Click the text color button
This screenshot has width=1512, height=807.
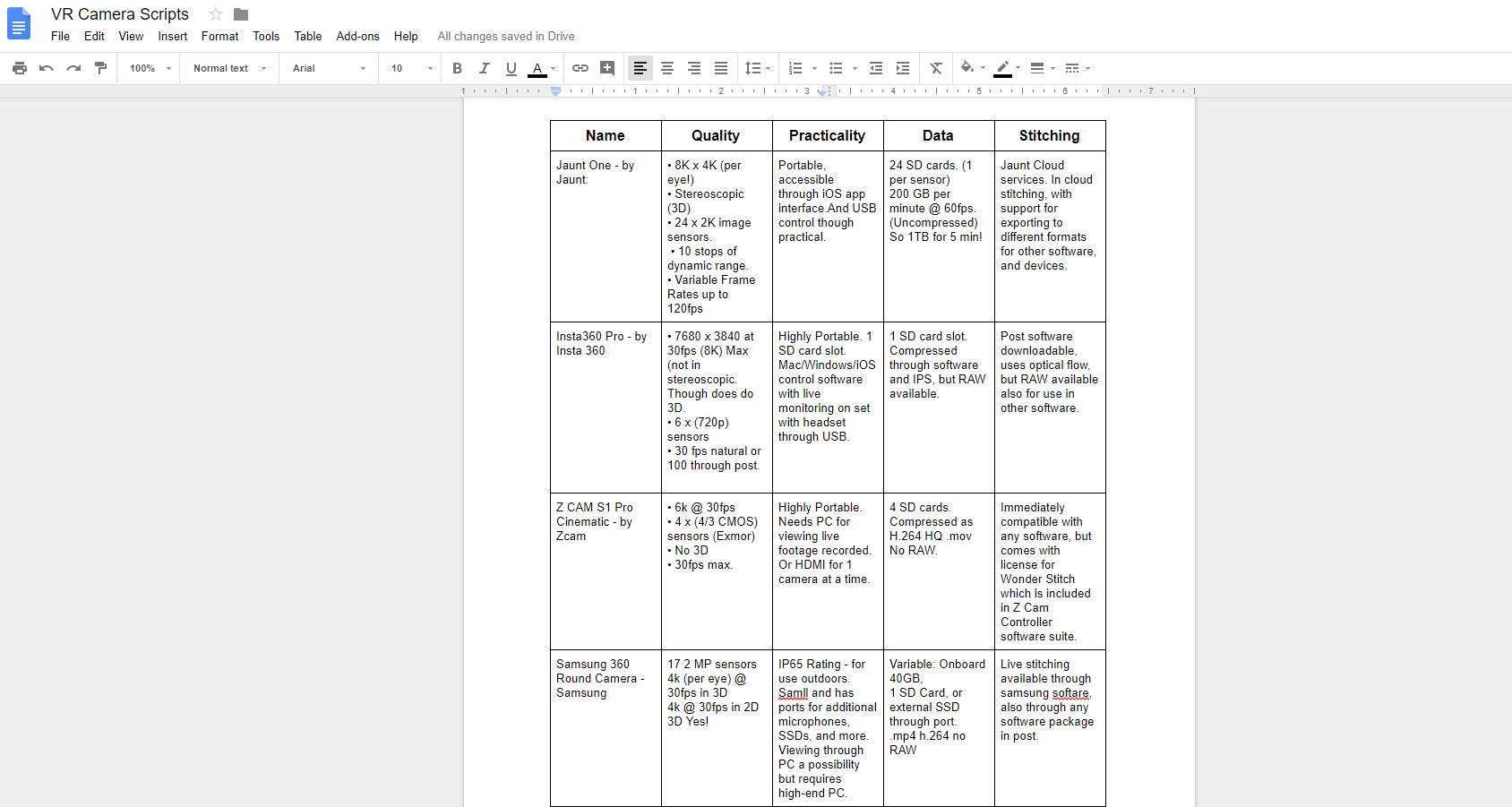point(537,68)
